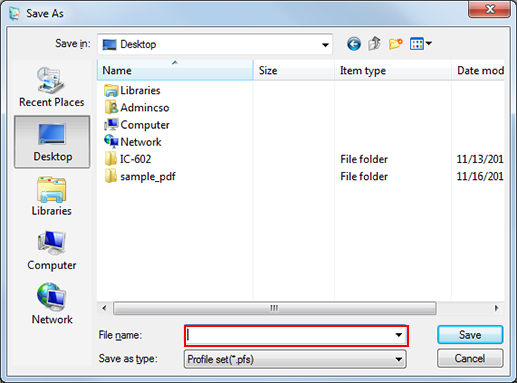Select the Libraries item in file list
517x383 pixels.
pos(132,90)
